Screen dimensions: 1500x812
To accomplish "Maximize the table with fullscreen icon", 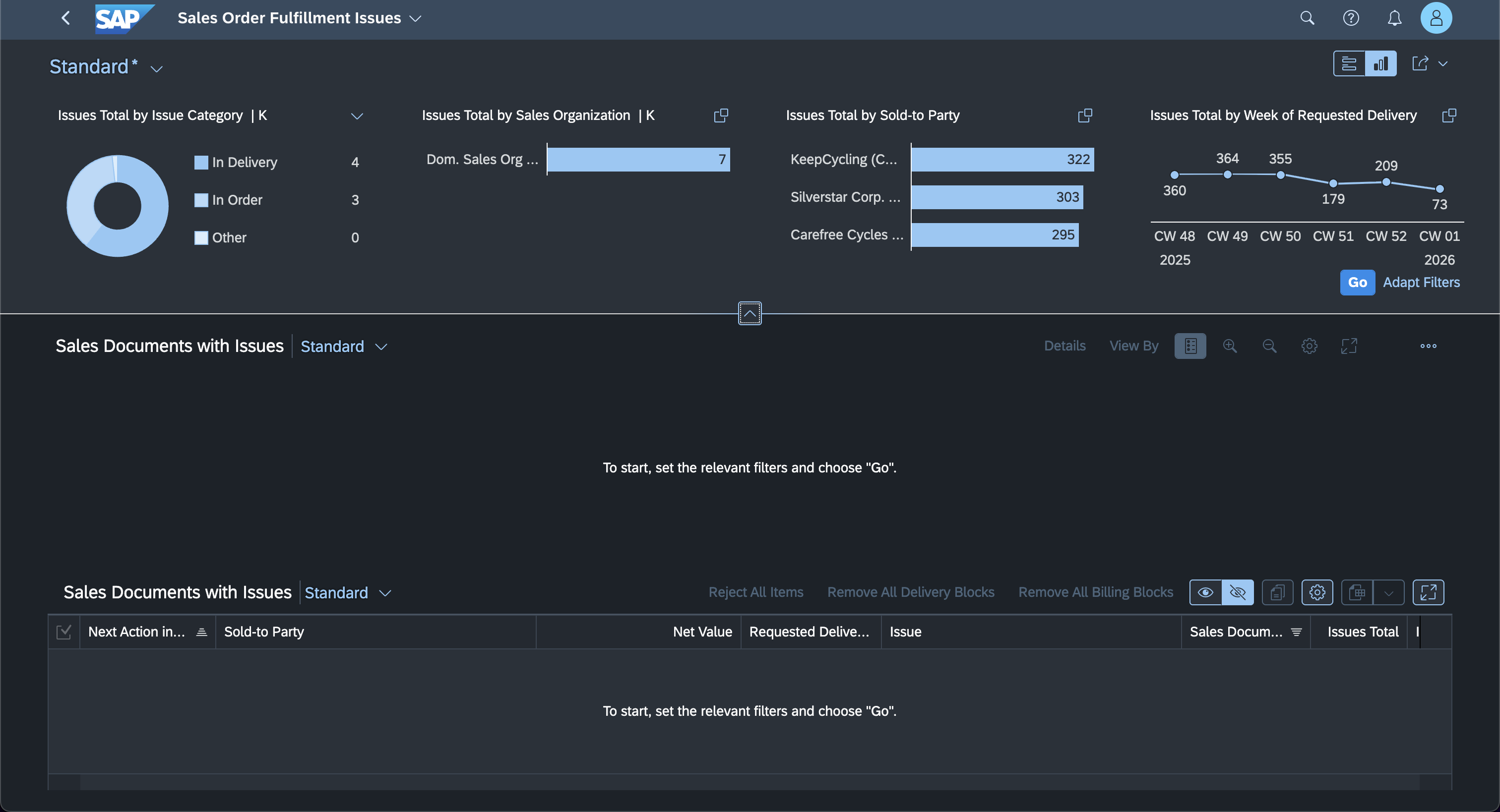I will 1428,592.
